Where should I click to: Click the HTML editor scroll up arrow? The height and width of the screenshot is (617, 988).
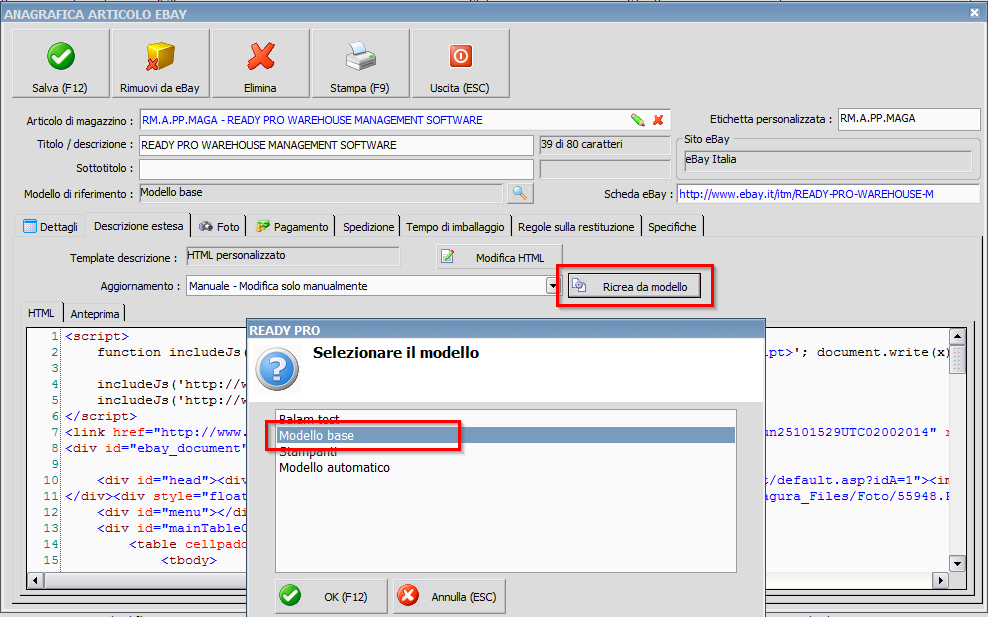[x=957, y=337]
